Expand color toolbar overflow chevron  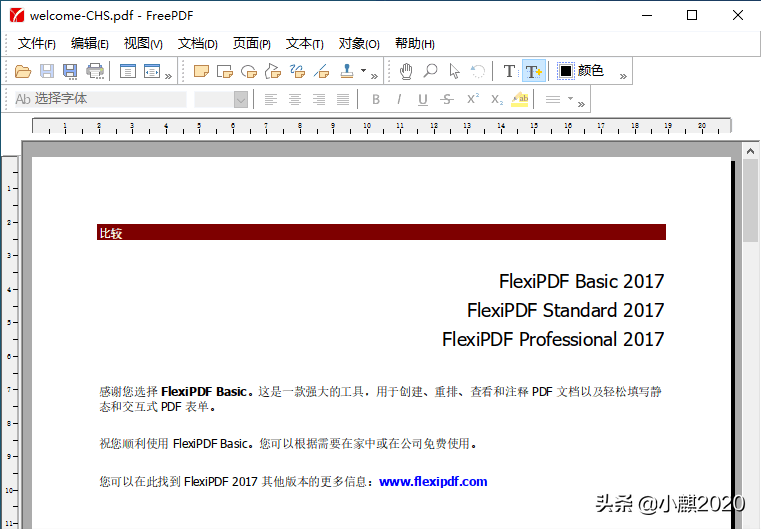pyautogui.click(x=623, y=76)
